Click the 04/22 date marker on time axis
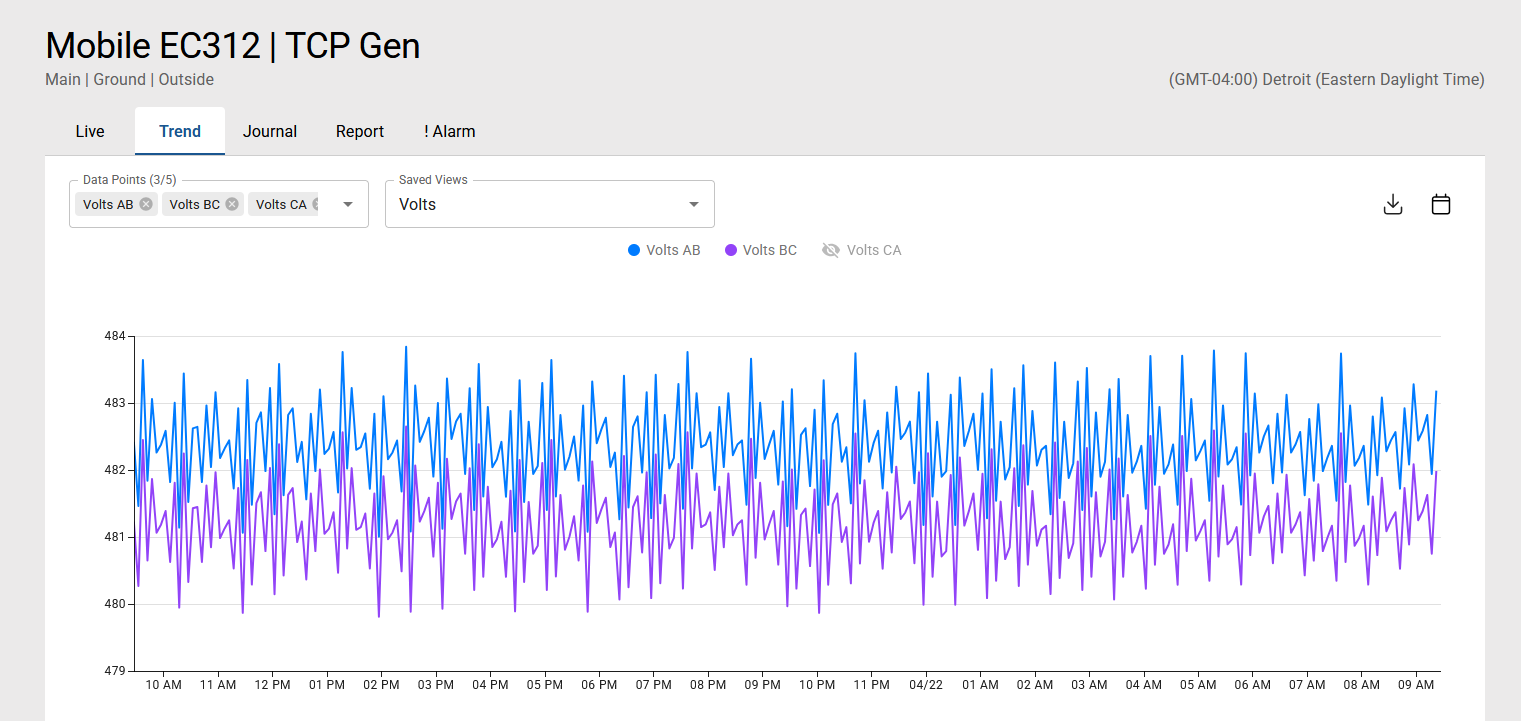Screen dimensions: 1521x721 coord(926,685)
